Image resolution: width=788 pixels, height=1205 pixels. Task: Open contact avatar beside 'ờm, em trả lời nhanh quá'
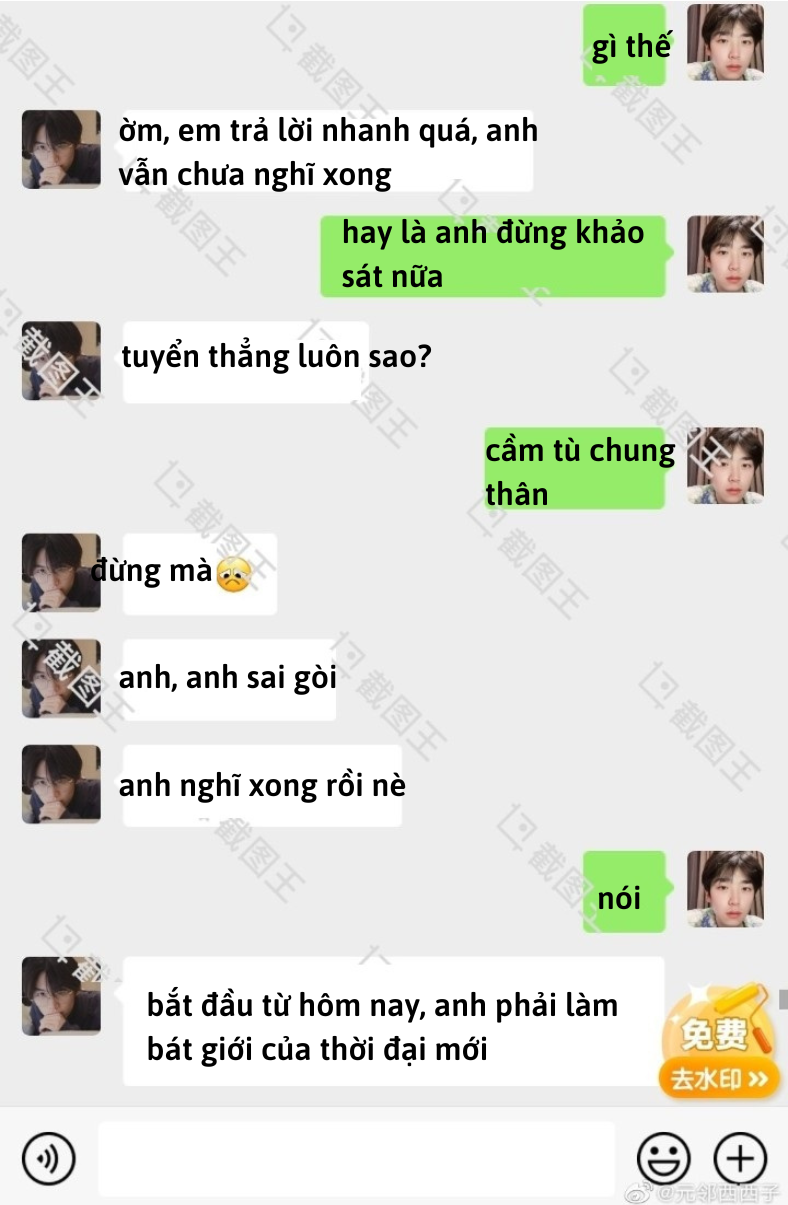click(x=62, y=150)
